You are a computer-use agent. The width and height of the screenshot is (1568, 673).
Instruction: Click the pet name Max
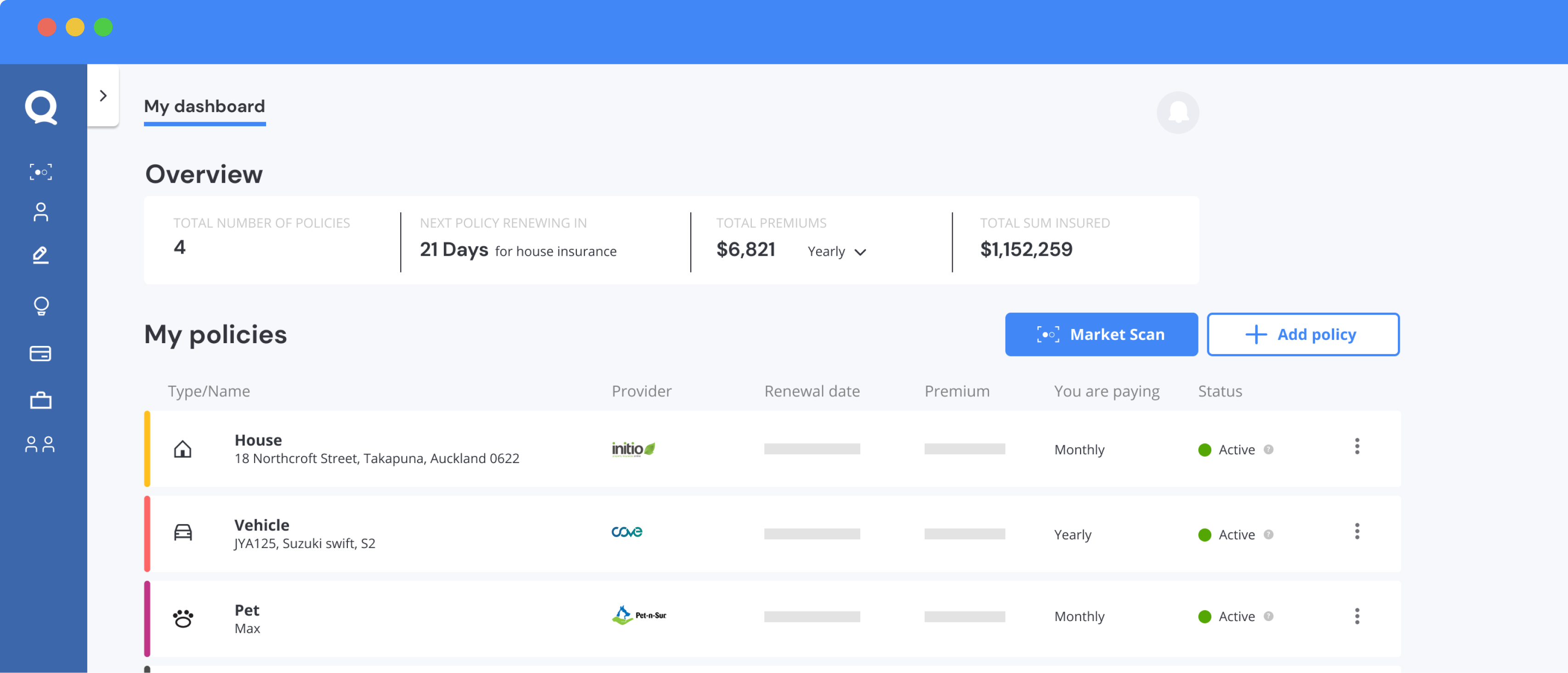247,628
